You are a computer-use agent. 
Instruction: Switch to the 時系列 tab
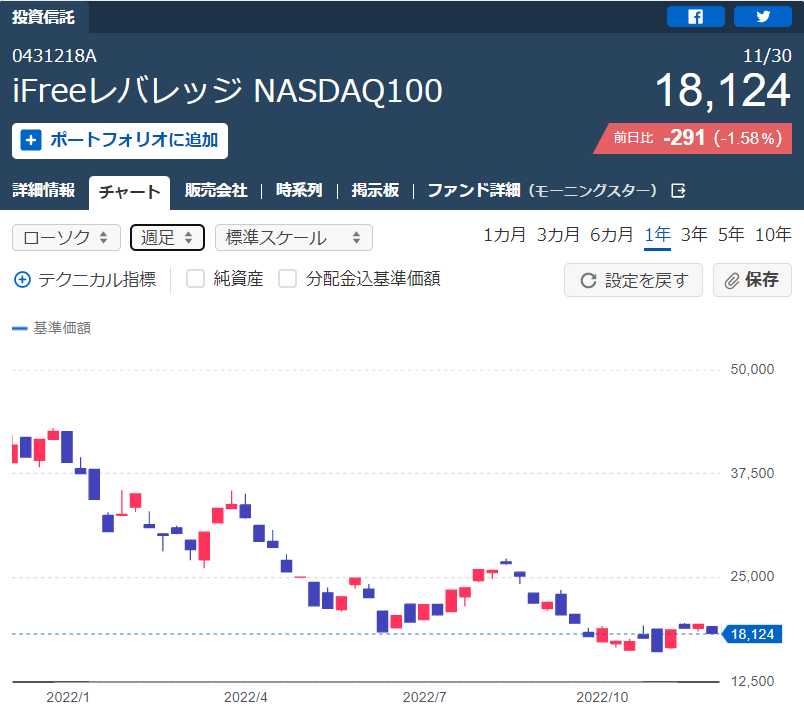coord(299,190)
